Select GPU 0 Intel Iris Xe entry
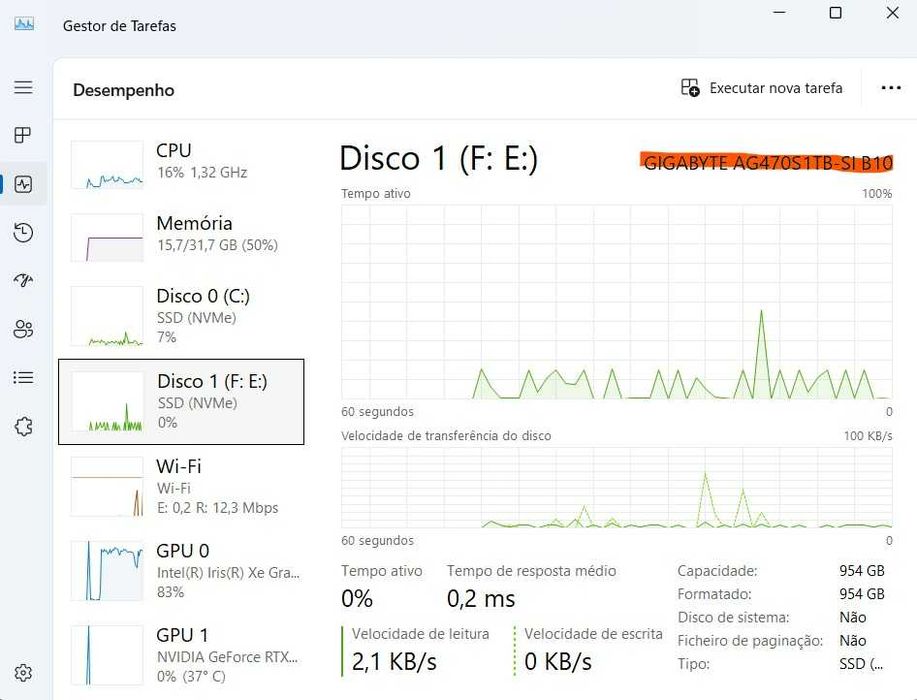The width and height of the screenshot is (917, 700). coord(181,571)
